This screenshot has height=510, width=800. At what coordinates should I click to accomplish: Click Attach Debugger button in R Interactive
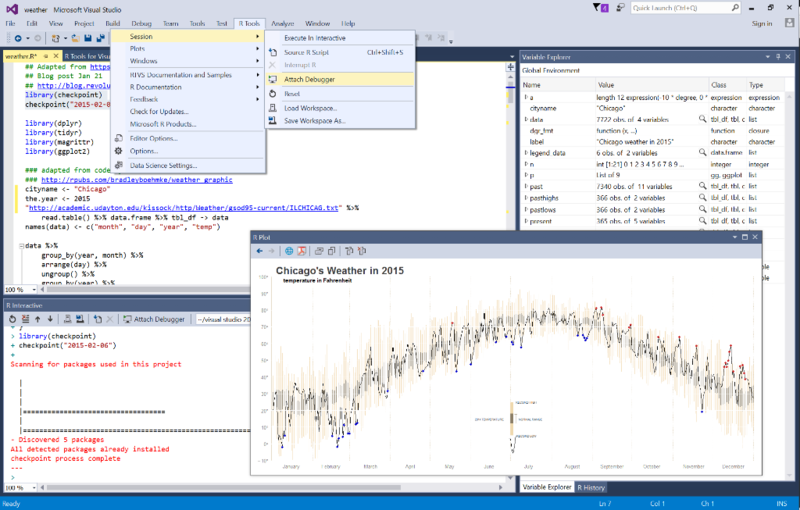pyautogui.click(x=153, y=319)
